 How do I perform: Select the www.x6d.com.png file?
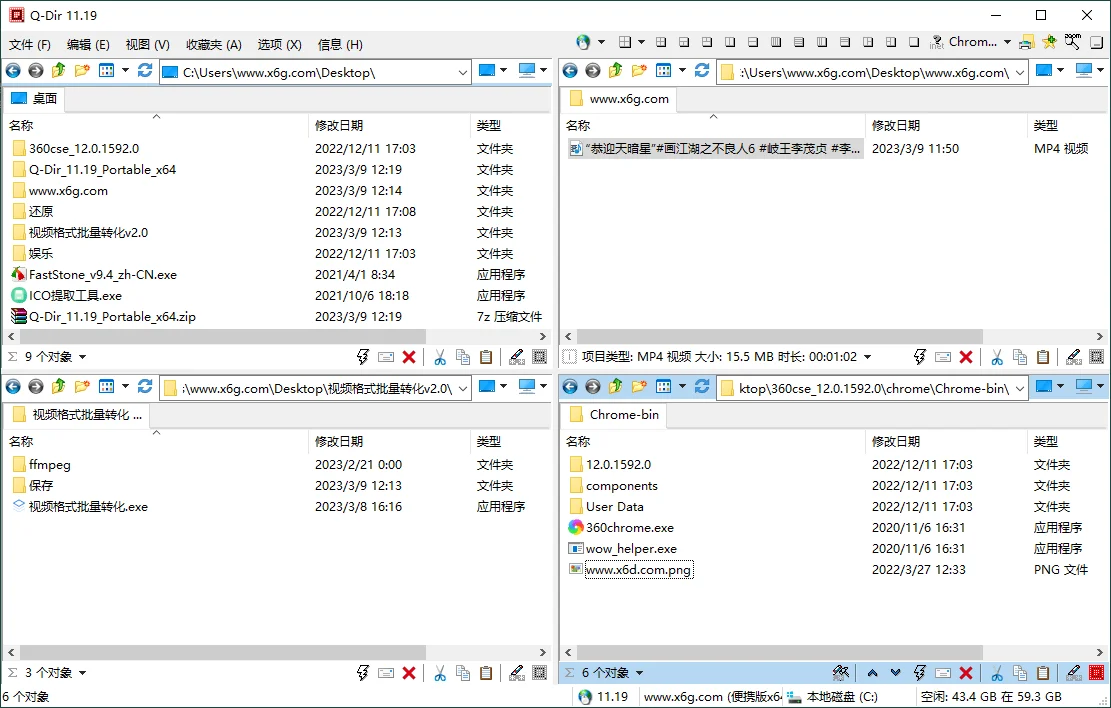(640, 570)
